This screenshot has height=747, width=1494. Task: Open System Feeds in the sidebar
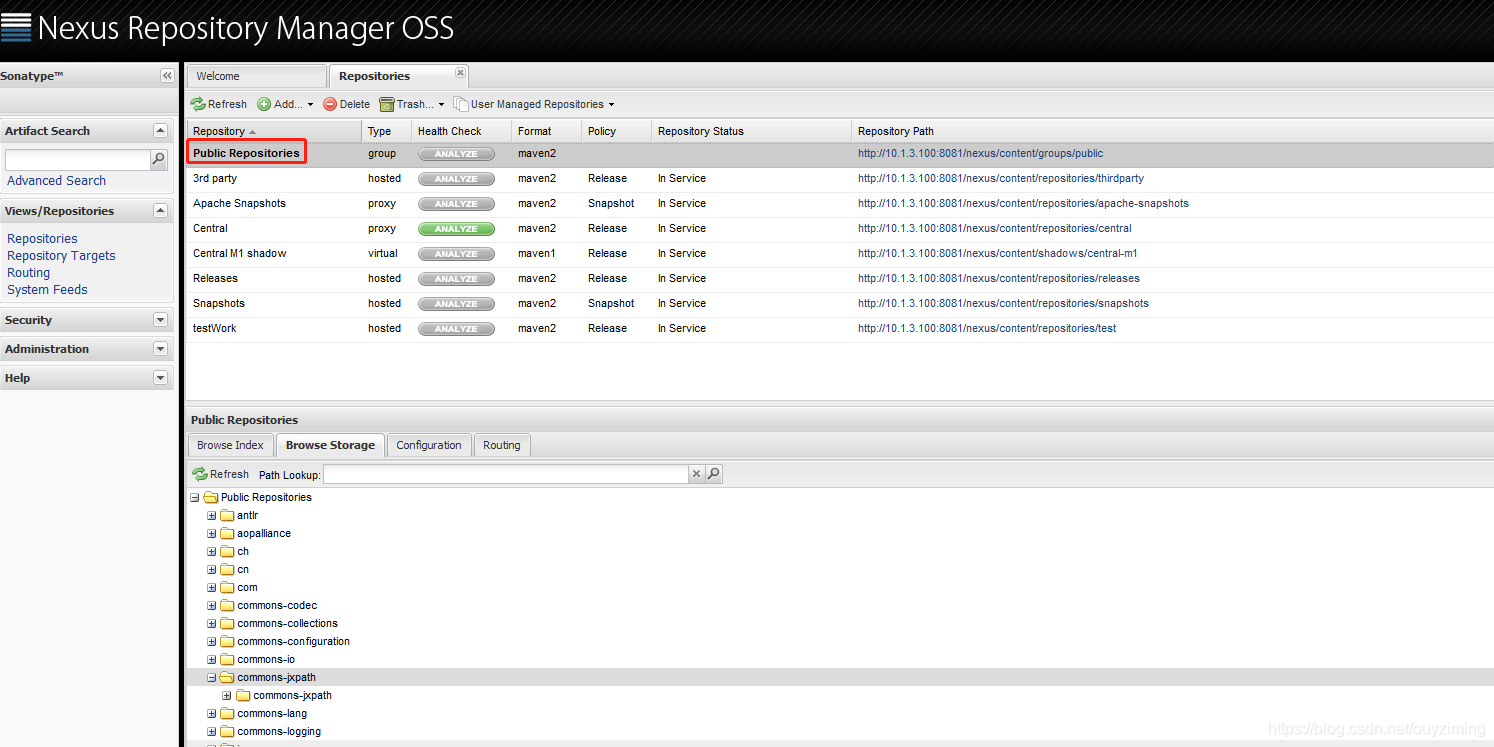[x=47, y=290]
